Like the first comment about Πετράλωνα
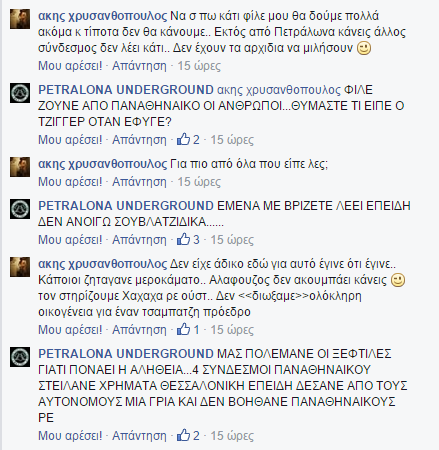Image resolution: width=439 pixels, height=450 pixels. click(70, 66)
